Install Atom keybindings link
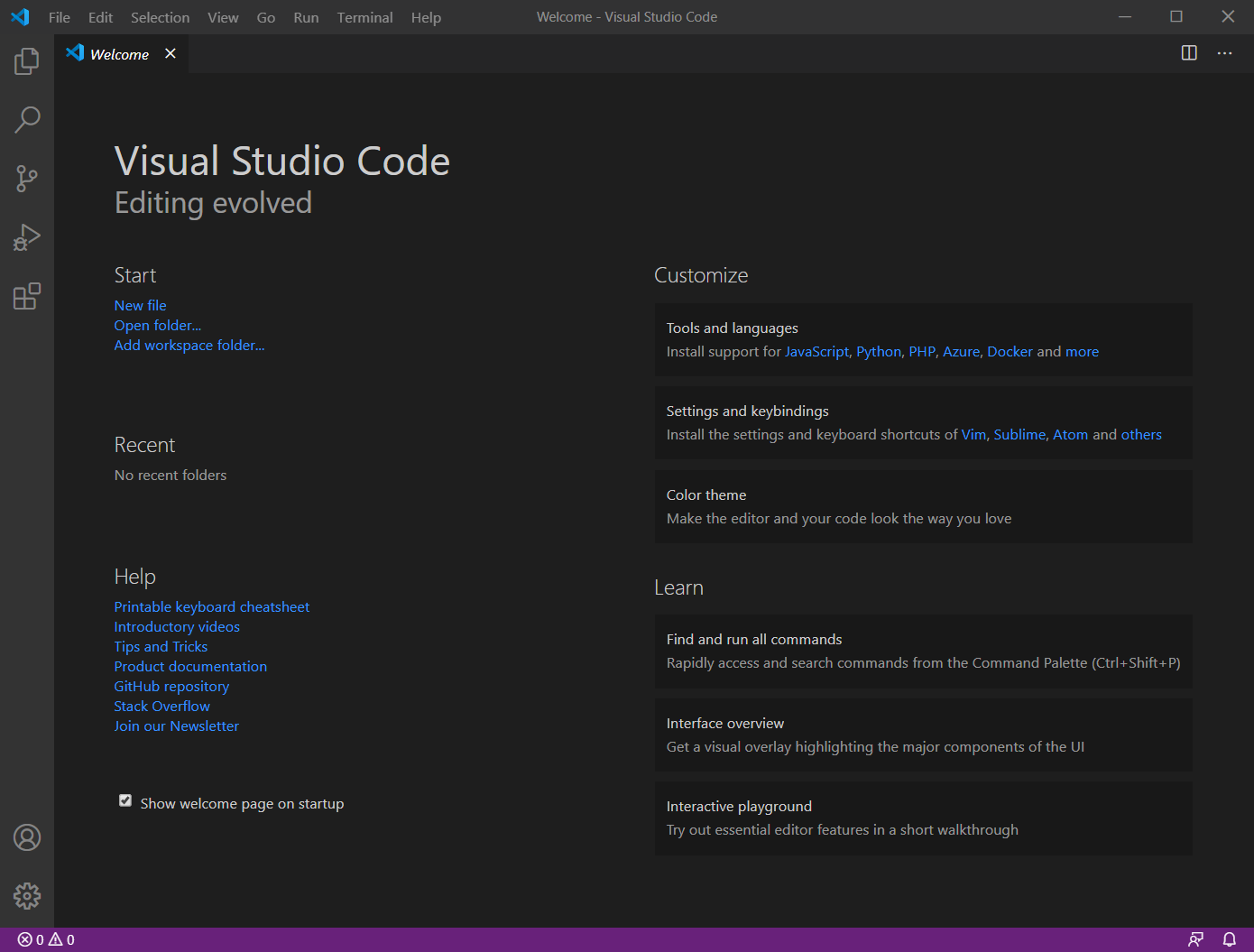The width and height of the screenshot is (1254, 952). (x=1071, y=435)
